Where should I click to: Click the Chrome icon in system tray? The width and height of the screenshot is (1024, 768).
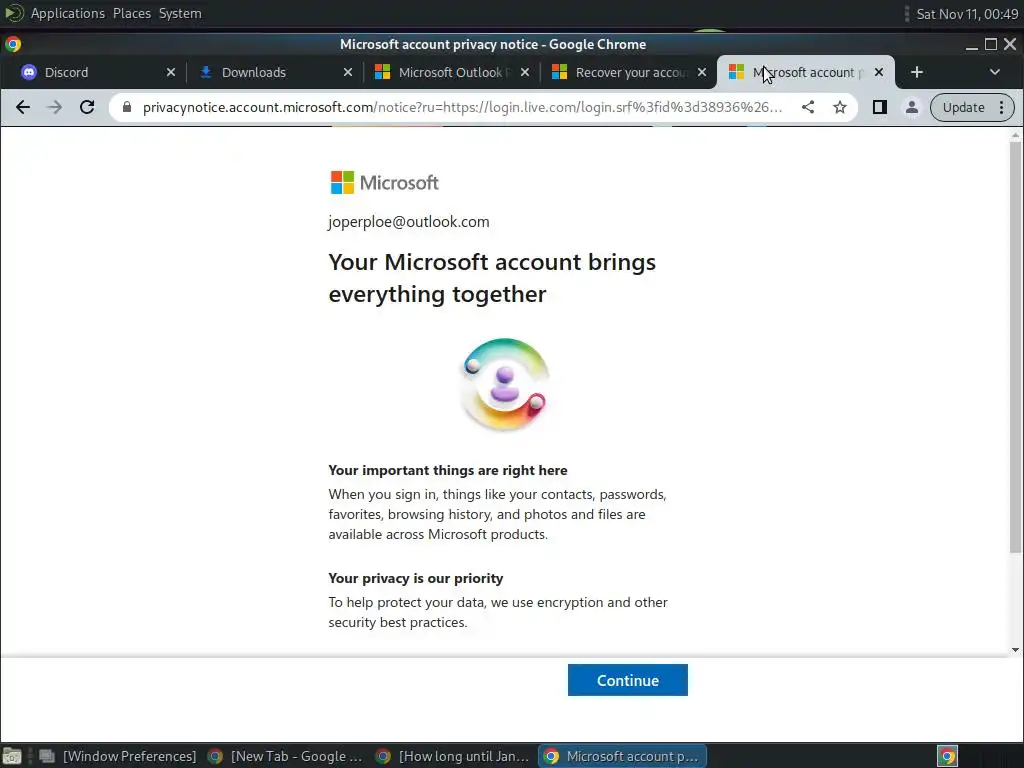point(947,756)
